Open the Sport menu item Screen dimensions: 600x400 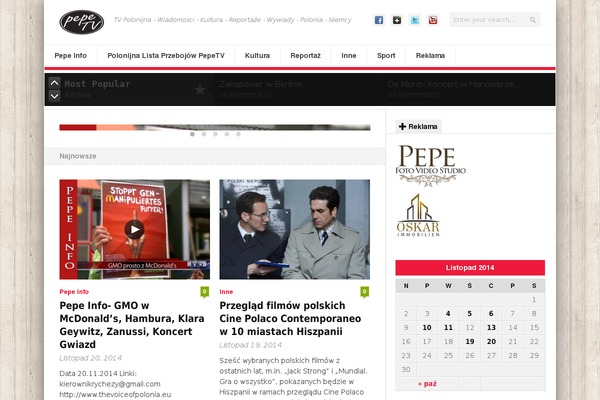(386, 56)
